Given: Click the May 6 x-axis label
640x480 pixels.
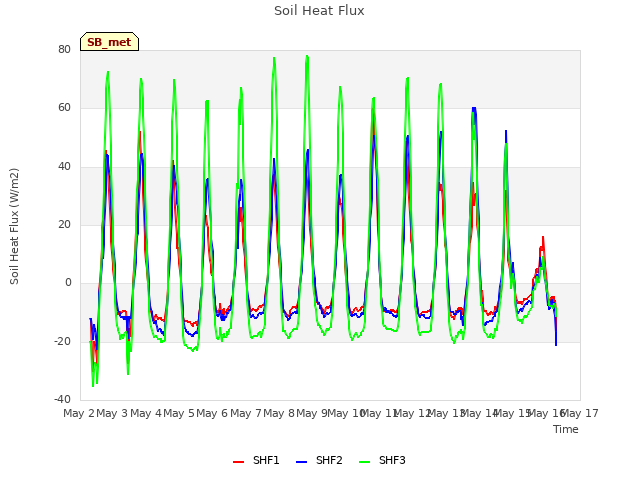Looking at the screenshot, I should tap(212, 413).
